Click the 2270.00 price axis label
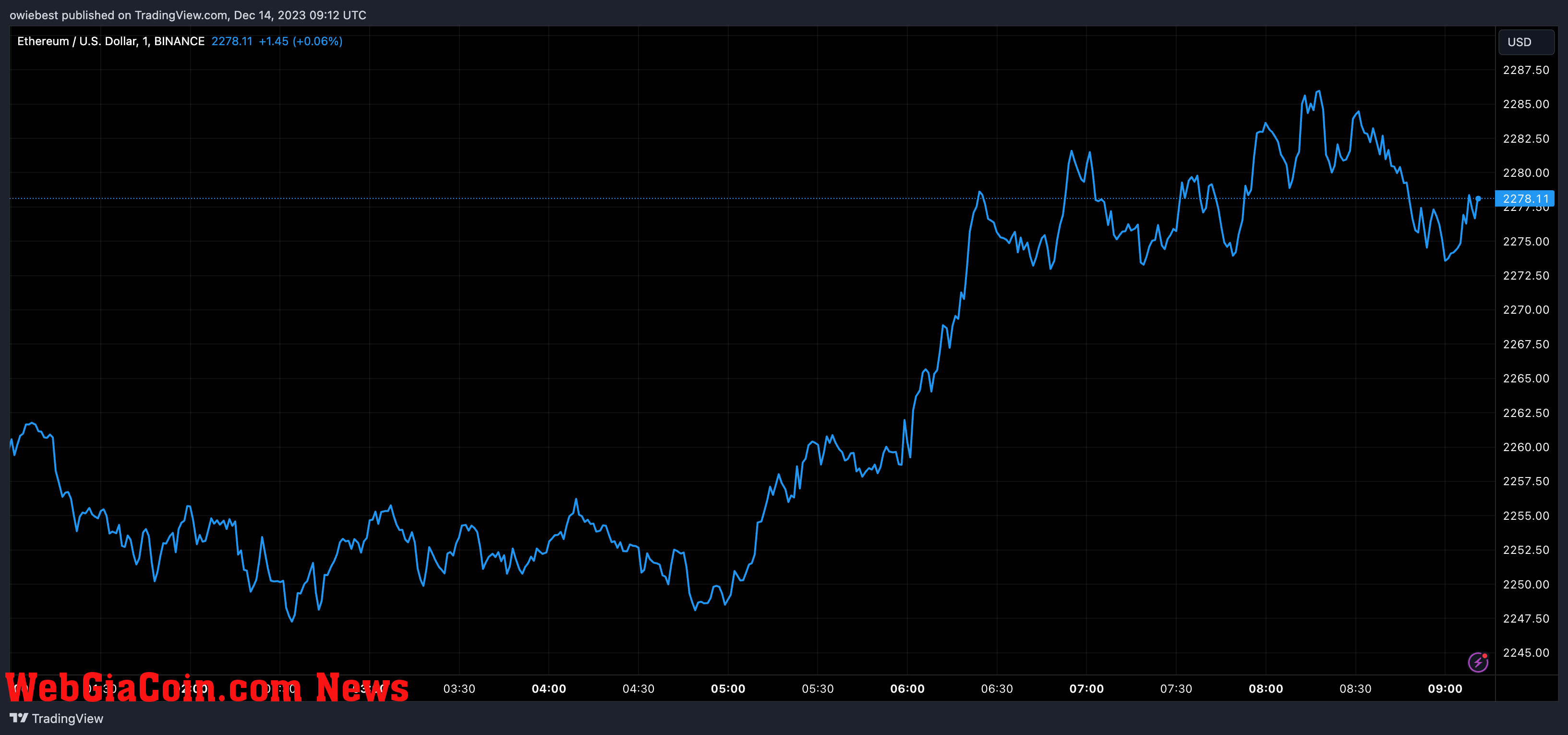 pyautogui.click(x=1526, y=310)
